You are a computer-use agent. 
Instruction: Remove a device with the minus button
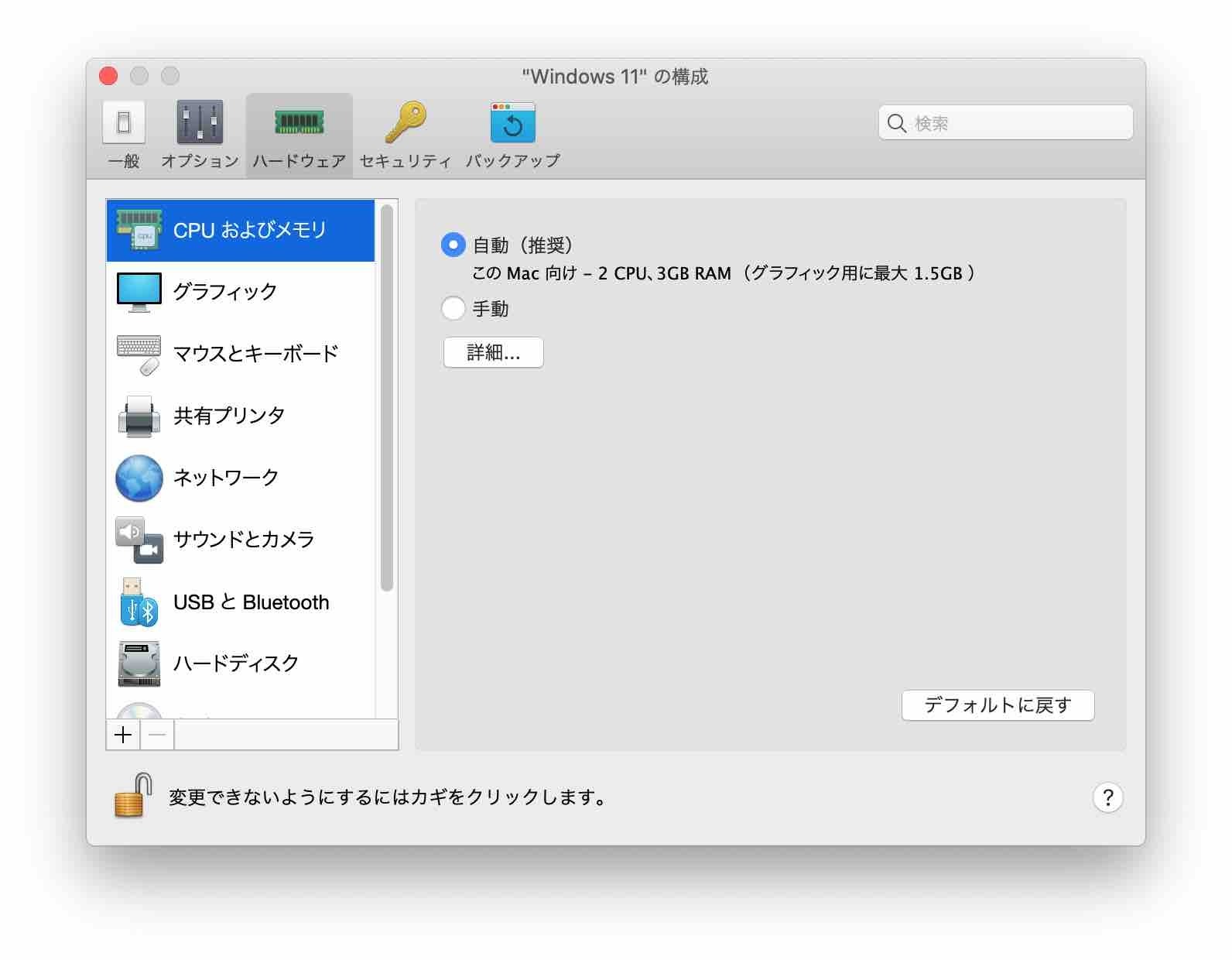[157, 735]
